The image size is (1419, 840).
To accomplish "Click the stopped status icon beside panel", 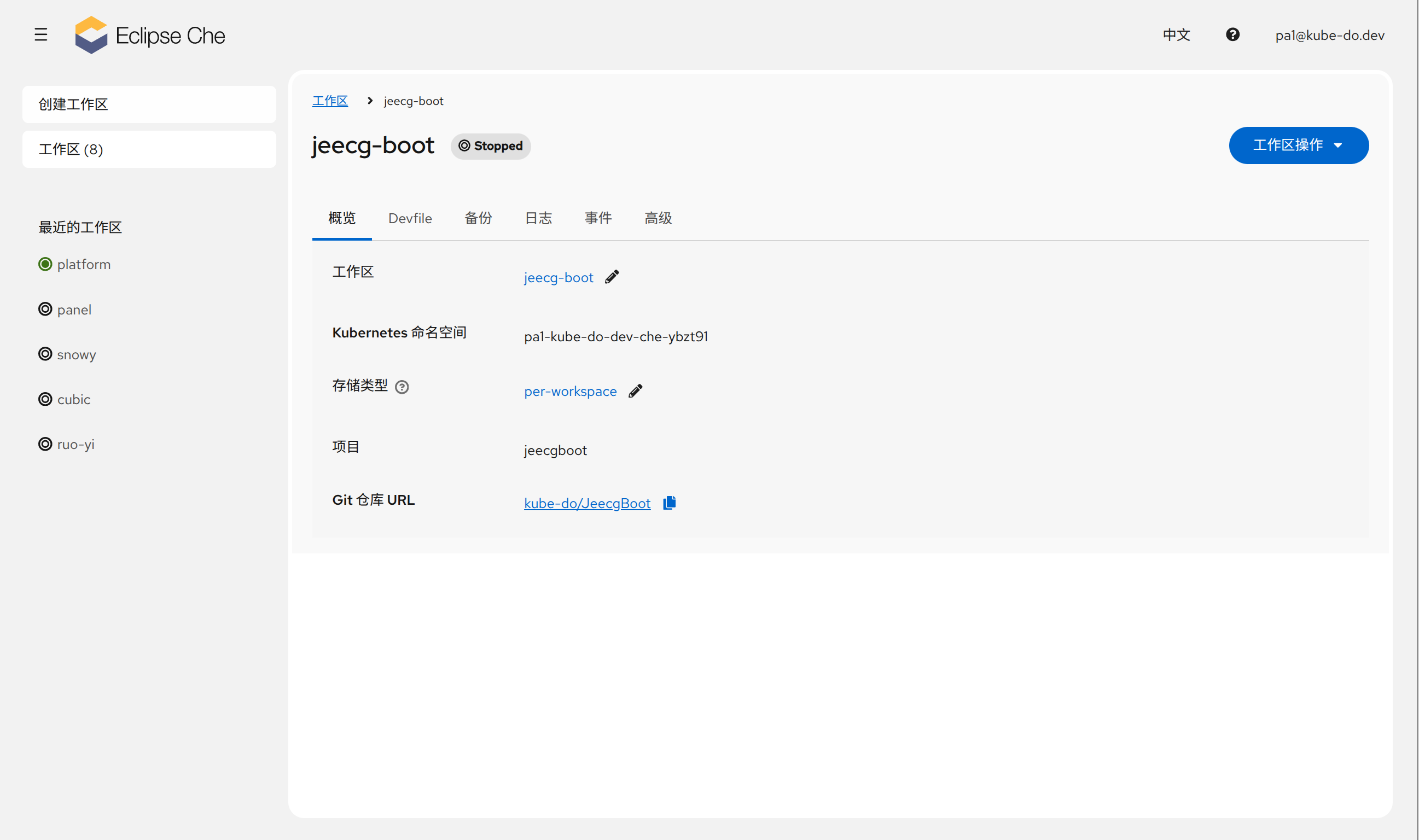I will click(x=45, y=309).
